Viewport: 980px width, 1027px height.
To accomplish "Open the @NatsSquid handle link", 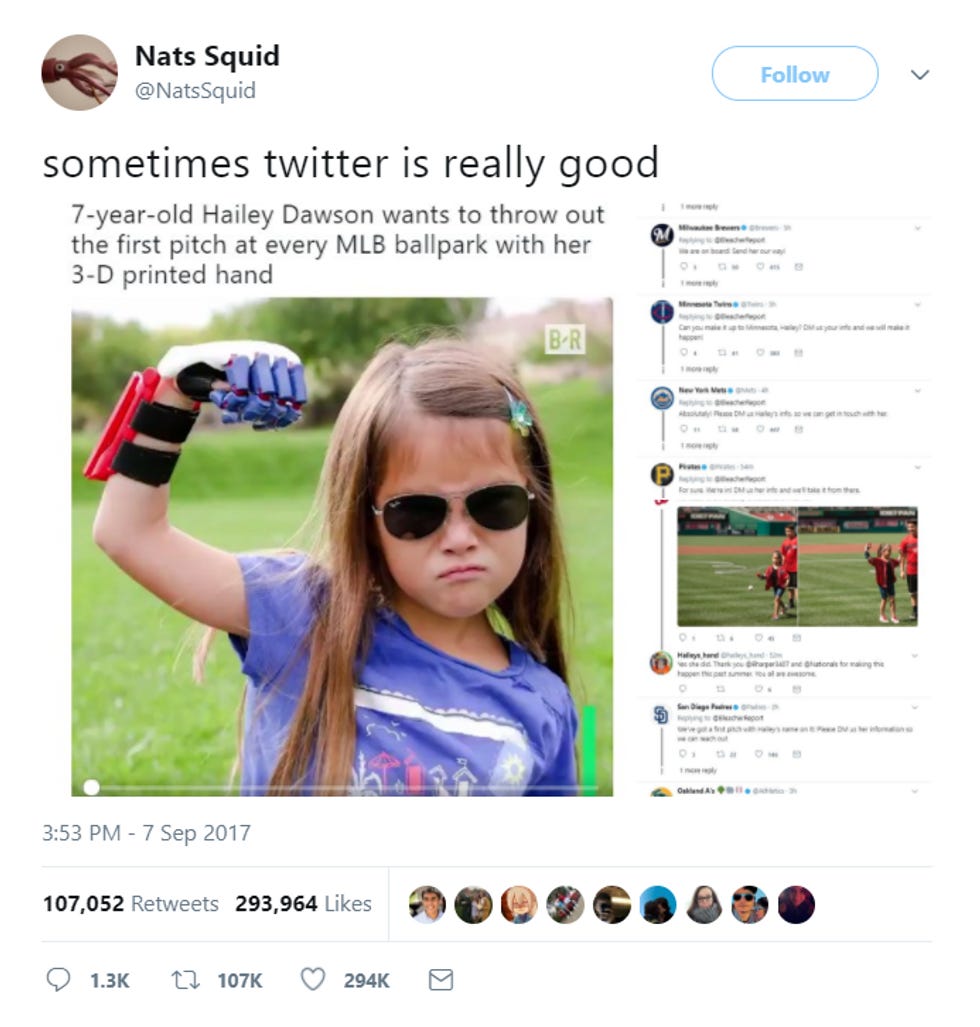I will tap(195, 90).
